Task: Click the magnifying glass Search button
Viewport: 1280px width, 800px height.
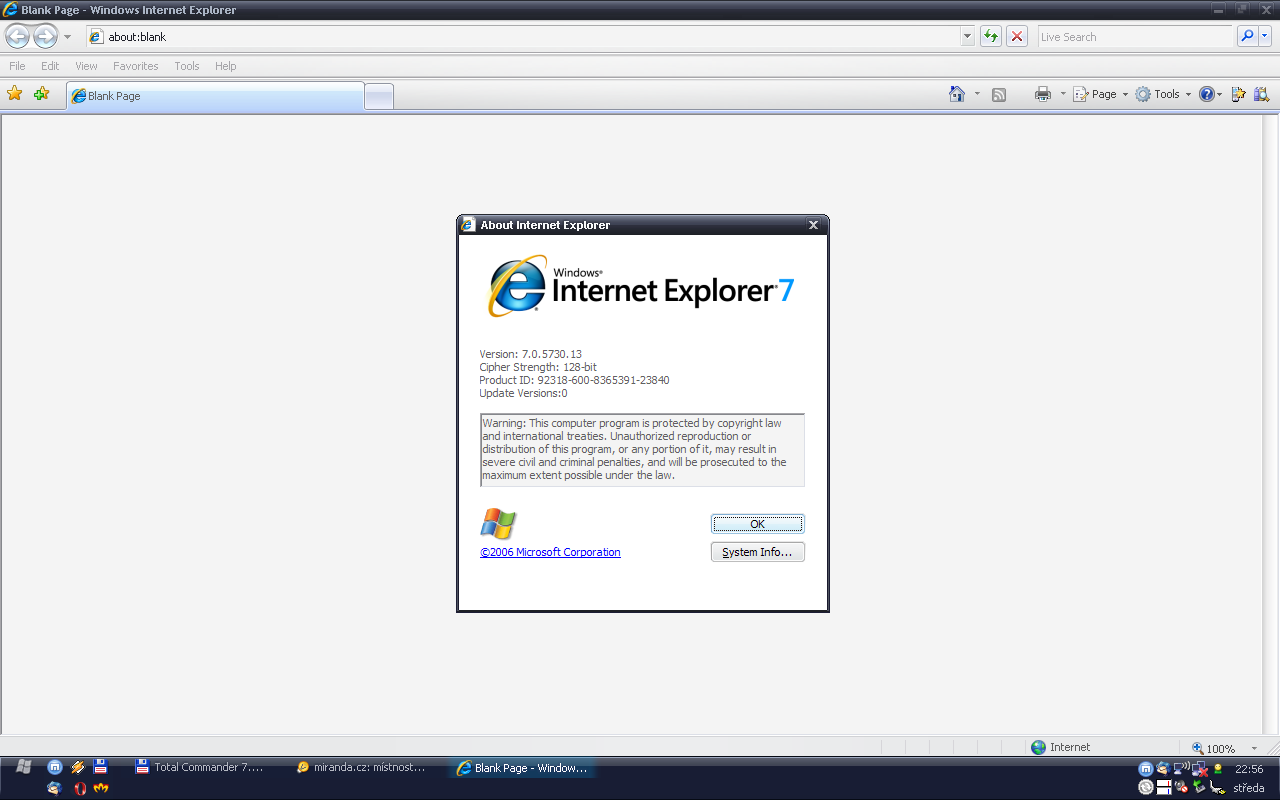Action: (x=1246, y=37)
